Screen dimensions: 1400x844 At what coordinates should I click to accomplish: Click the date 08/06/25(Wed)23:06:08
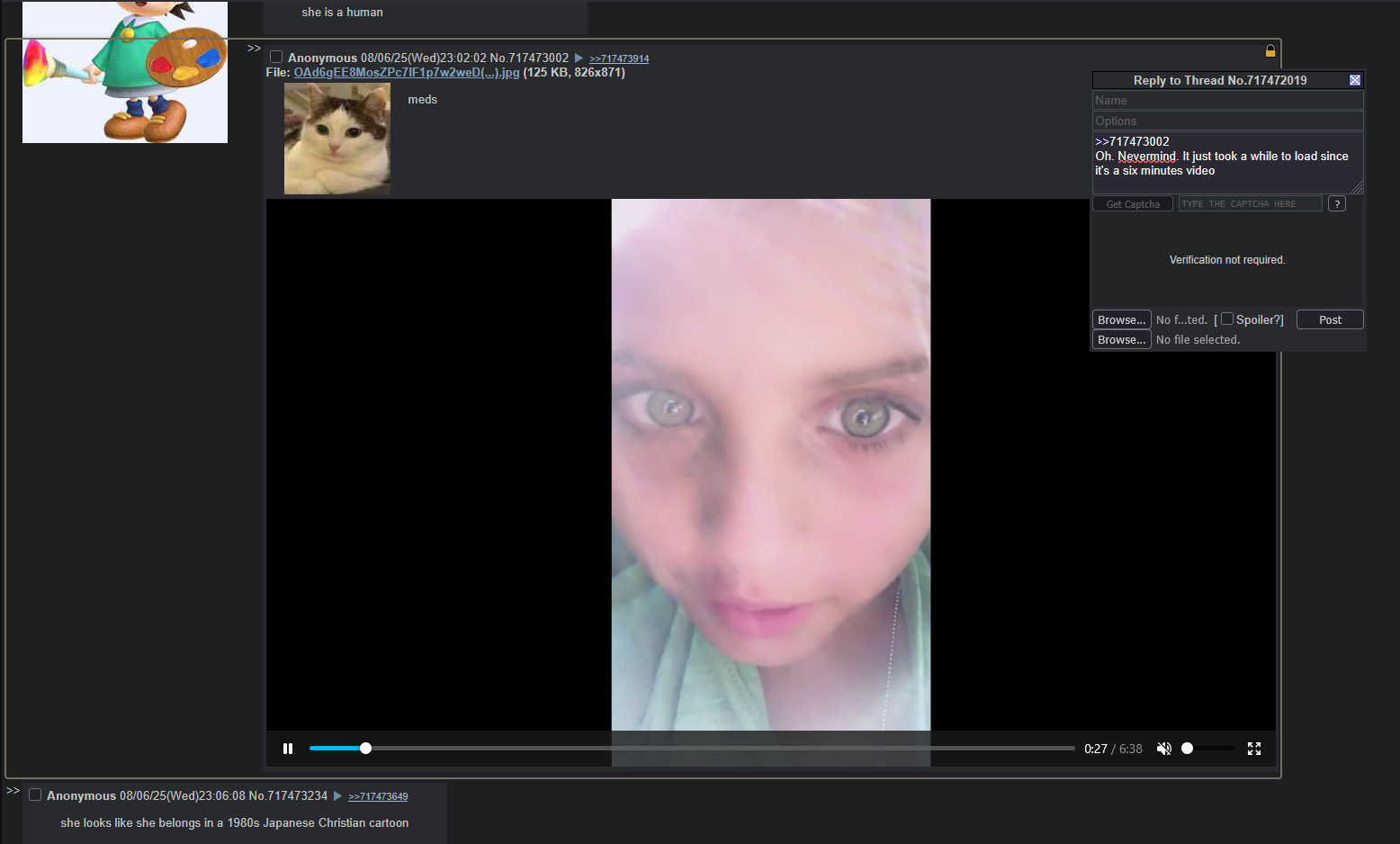pos(183,795)
